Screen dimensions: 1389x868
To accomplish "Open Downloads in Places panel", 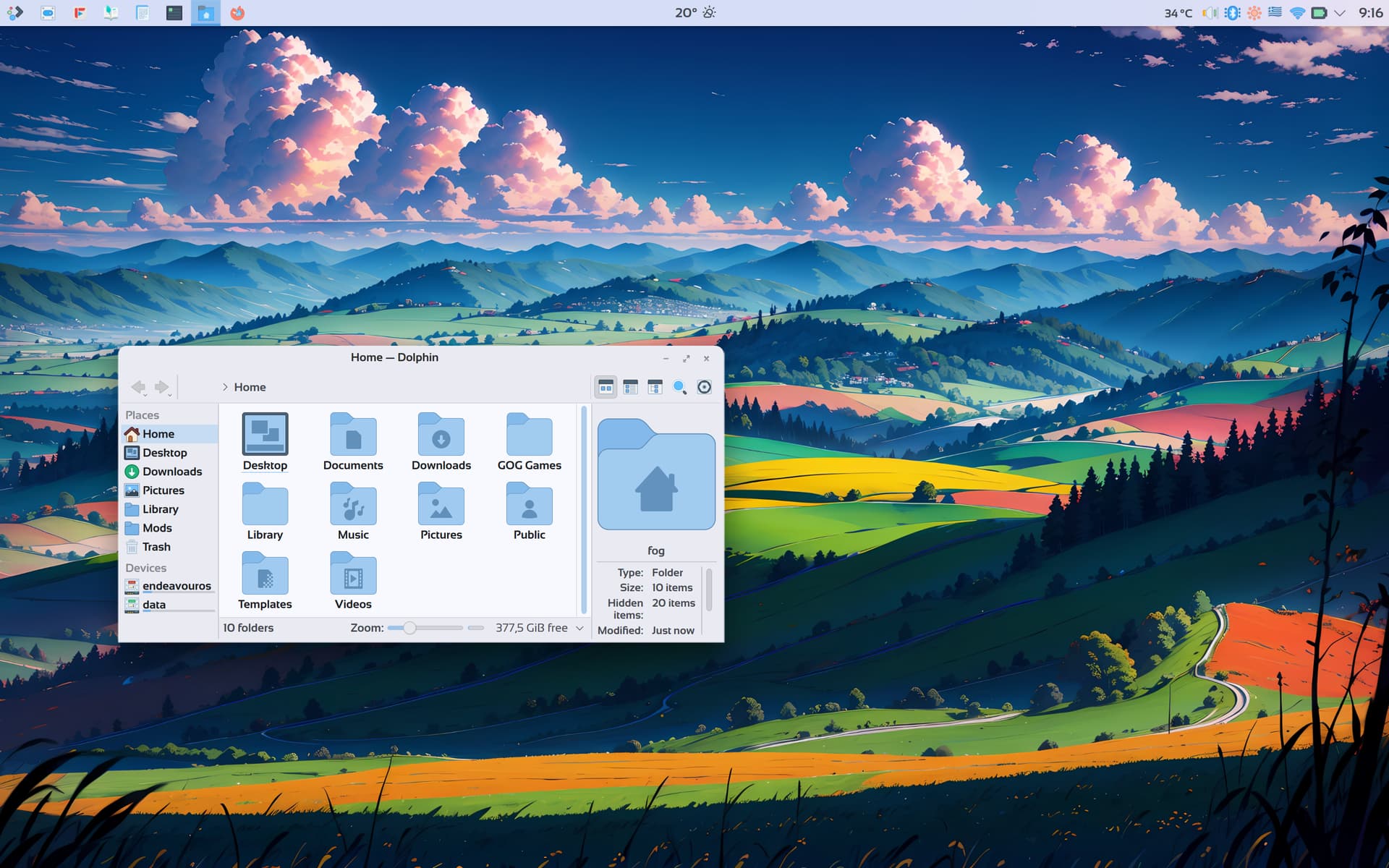I will coord(171,472).
